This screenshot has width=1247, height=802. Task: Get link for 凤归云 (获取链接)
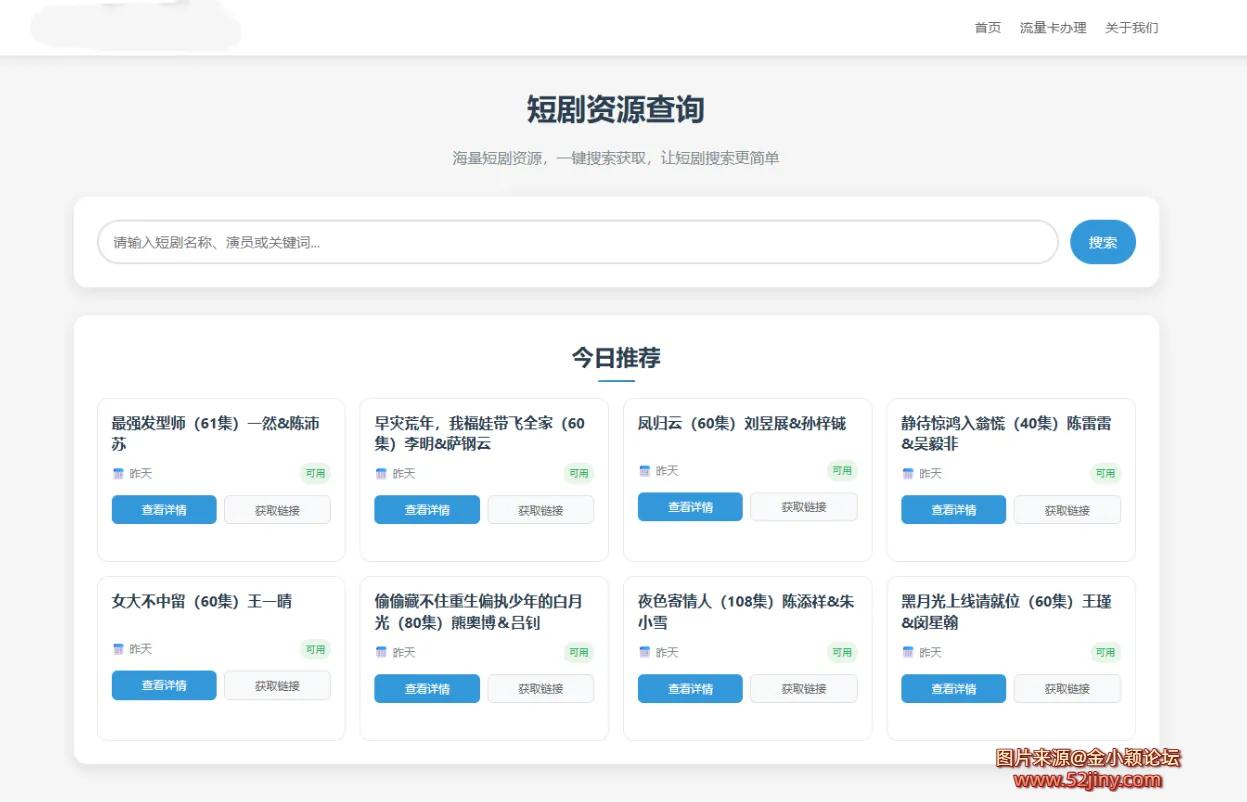coord(803,507)
